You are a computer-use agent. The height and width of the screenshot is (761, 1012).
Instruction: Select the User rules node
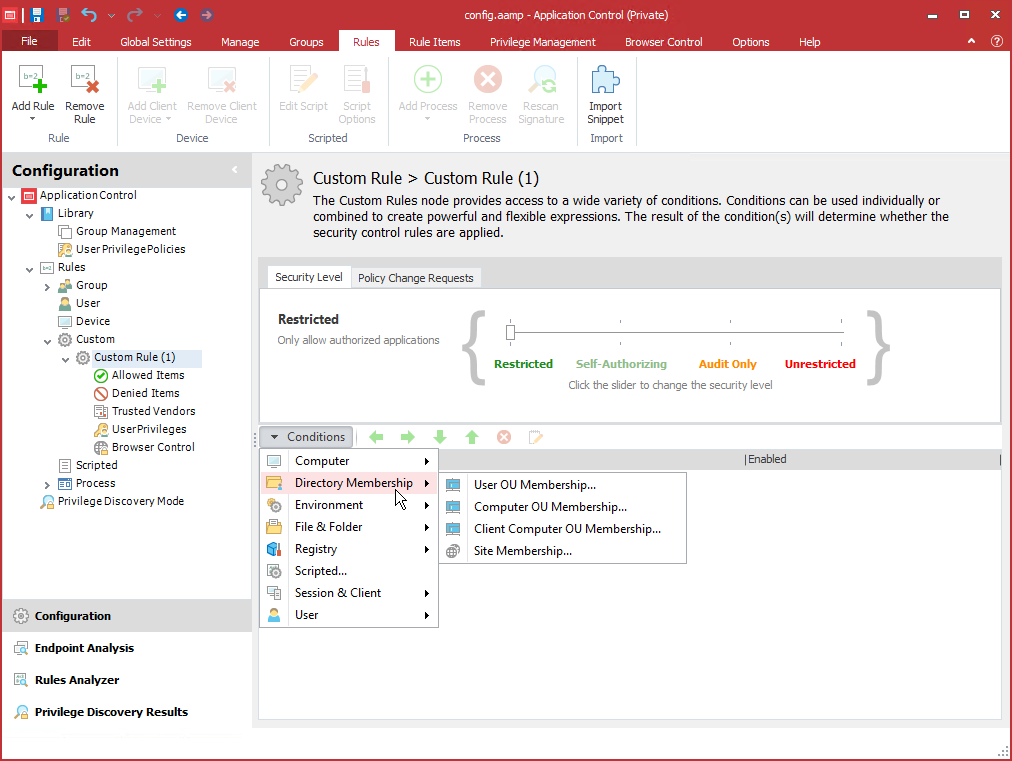[x=88, y=303]
